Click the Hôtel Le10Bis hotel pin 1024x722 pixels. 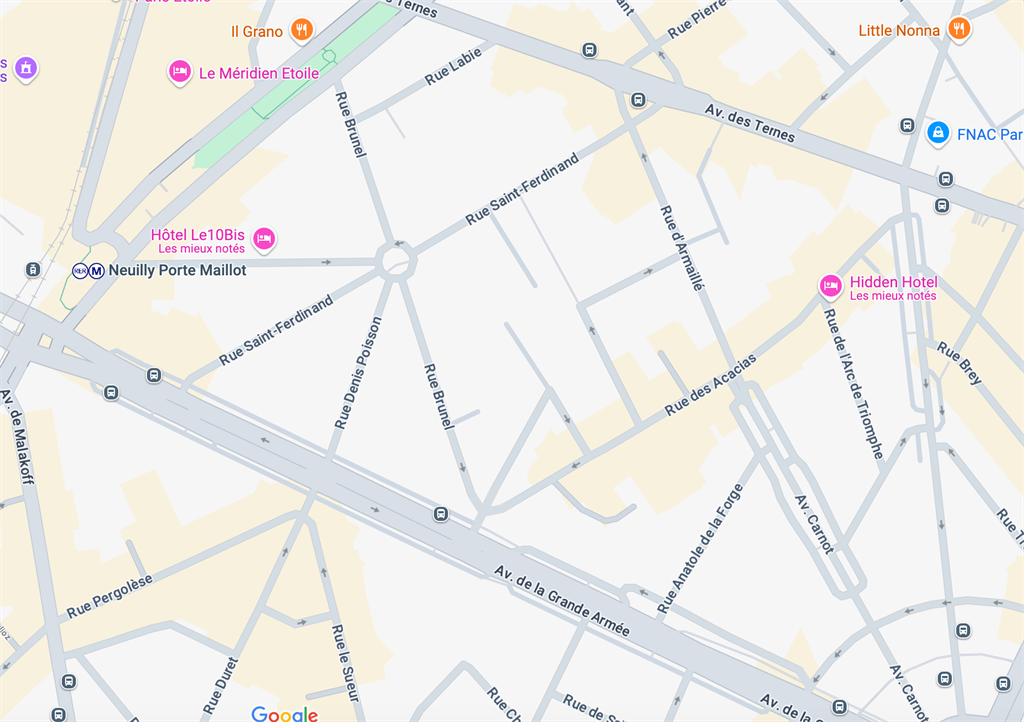point(264,238)
